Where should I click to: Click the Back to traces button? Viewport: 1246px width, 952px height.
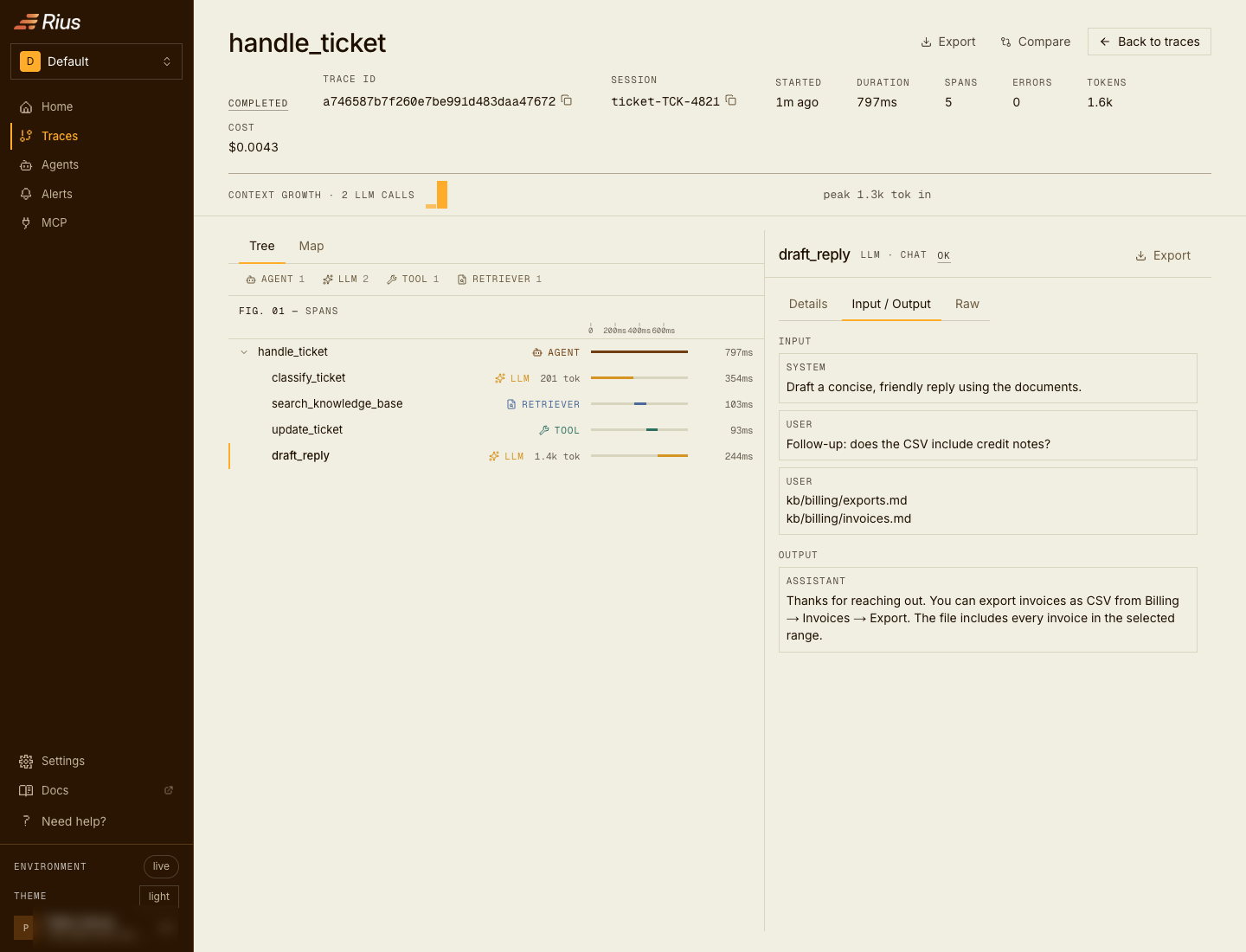1149,42
